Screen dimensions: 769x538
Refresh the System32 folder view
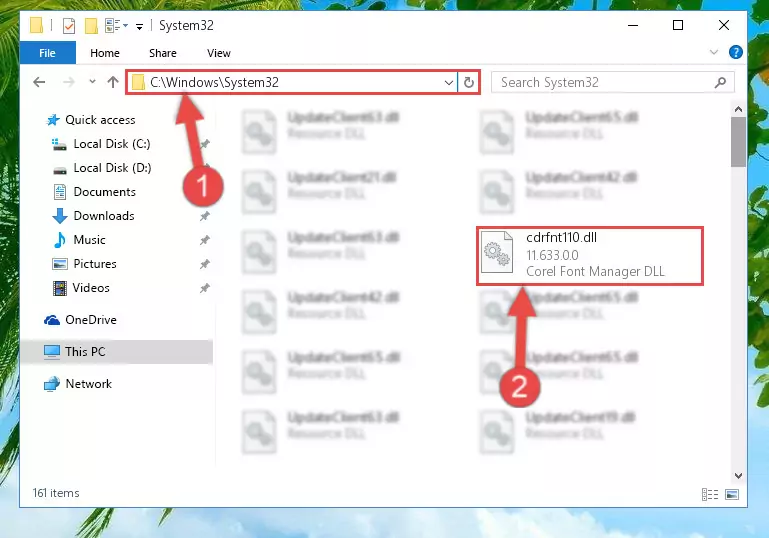coord(468,82)
